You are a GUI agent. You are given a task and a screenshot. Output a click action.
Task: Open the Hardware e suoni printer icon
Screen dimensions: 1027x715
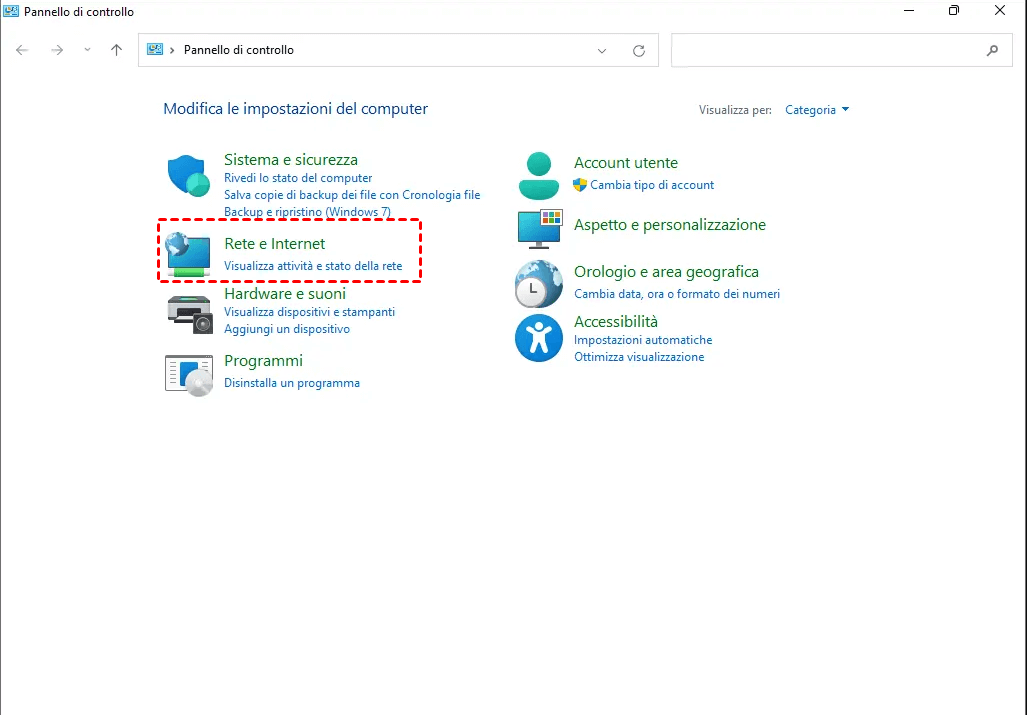tap(190, 314)
